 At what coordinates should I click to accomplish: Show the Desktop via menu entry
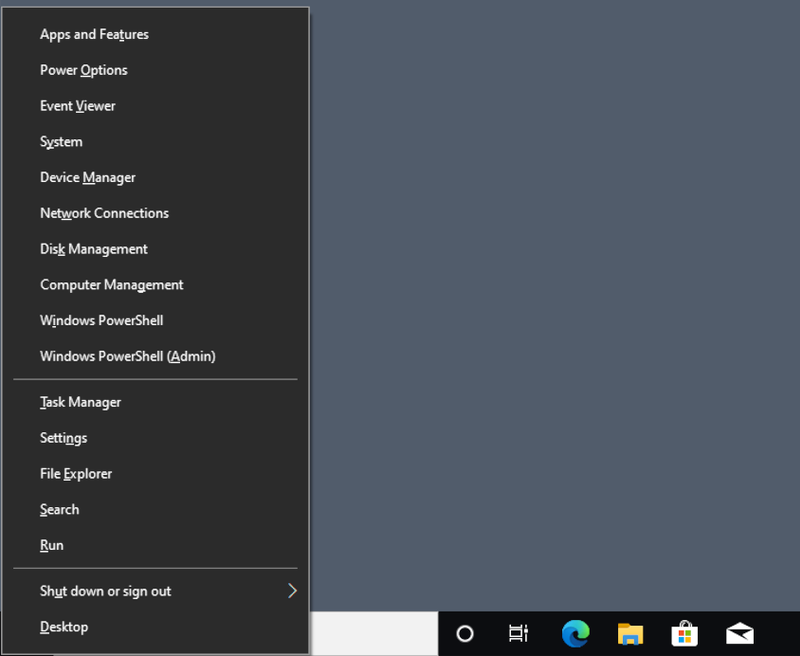(155, 626)
